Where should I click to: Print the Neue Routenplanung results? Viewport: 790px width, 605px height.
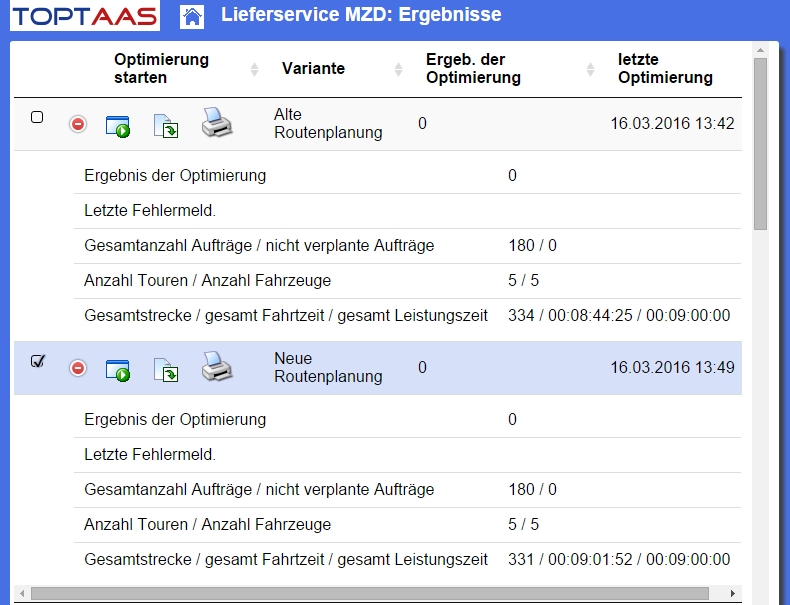click(217, 366)
